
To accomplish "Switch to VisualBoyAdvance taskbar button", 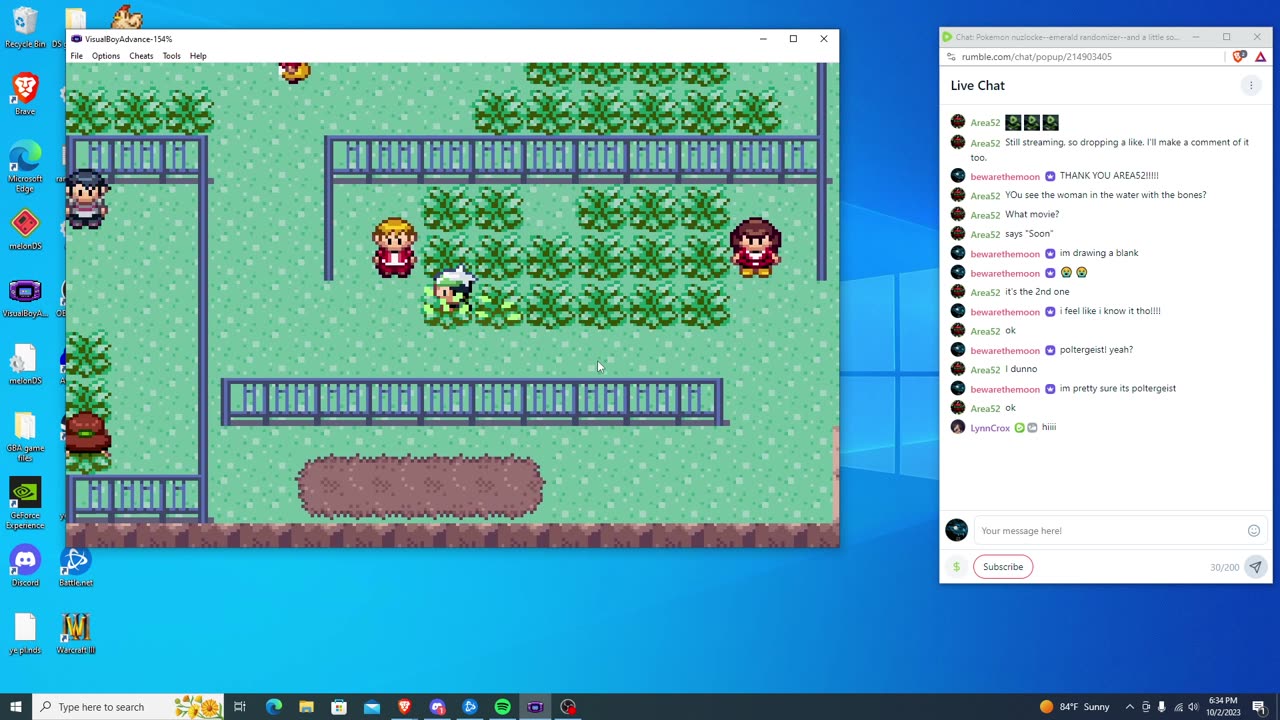I will 535,707.
